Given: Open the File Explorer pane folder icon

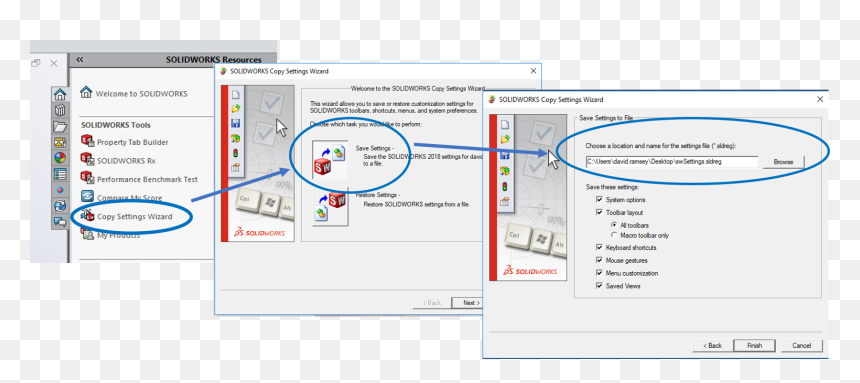Looking at the screenshot, I should (60, 127).
